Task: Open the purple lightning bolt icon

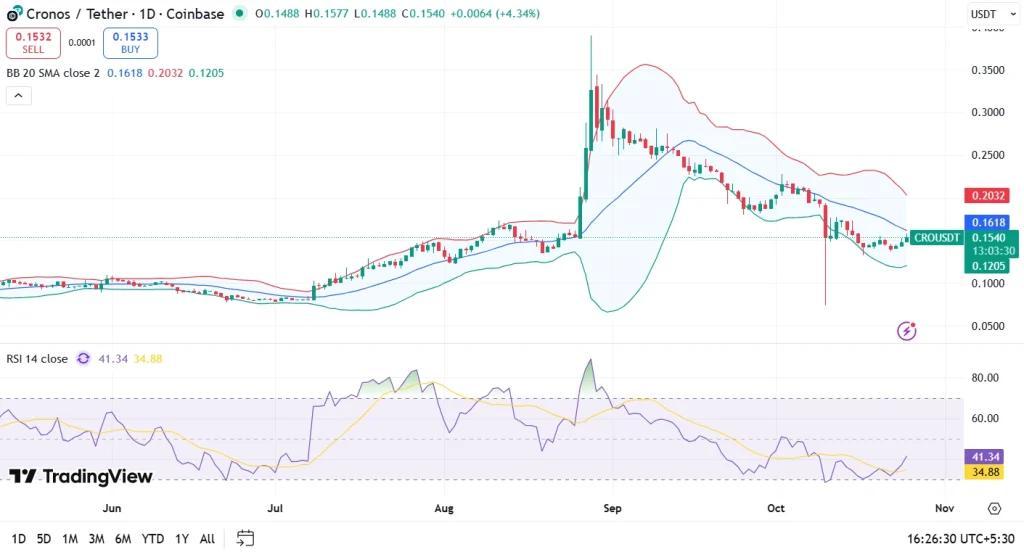Action: pos(907,330)
